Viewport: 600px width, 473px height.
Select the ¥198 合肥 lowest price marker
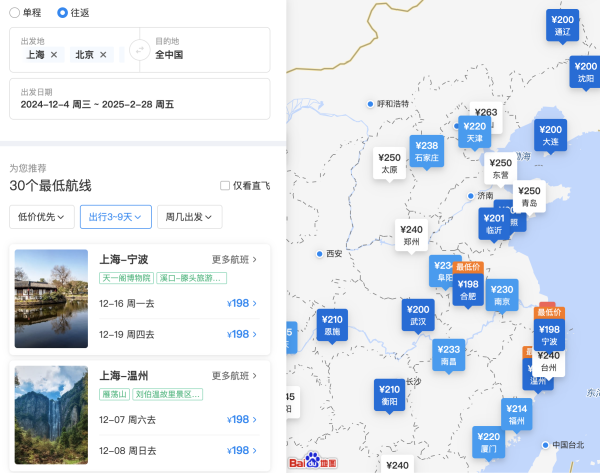468,290
